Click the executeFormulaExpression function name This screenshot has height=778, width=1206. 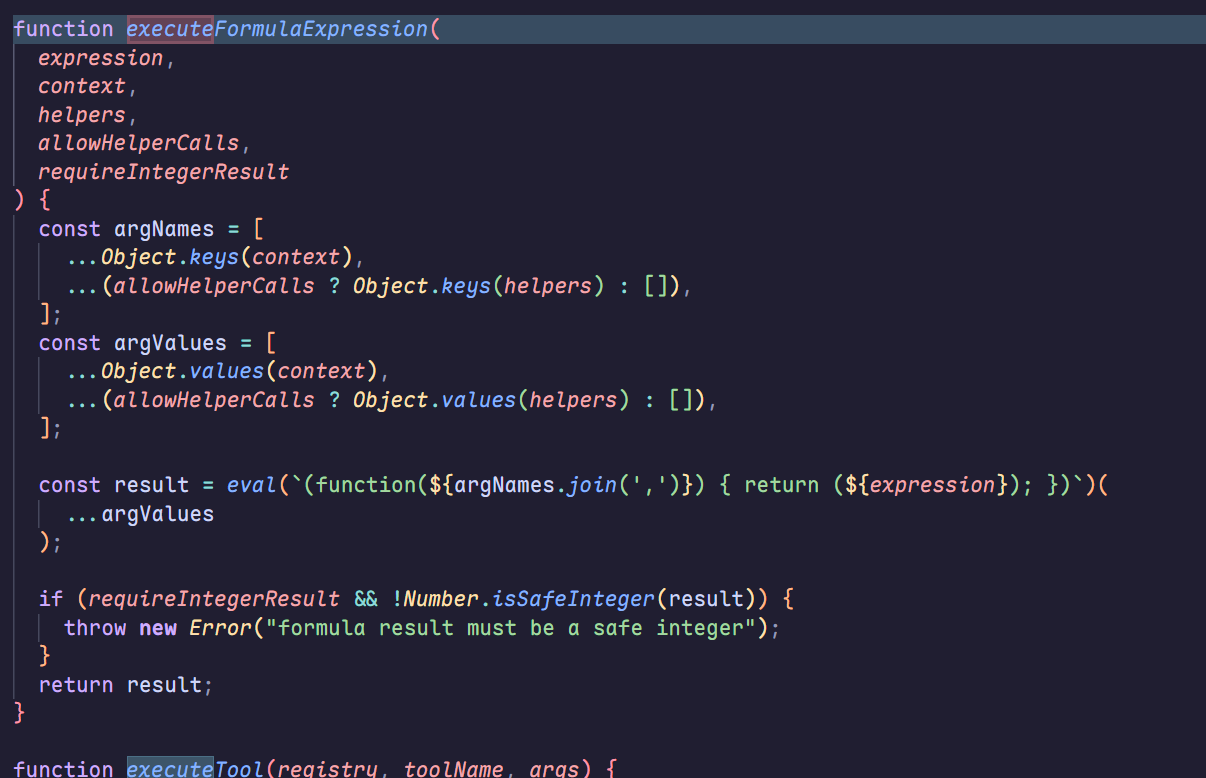pos(277,29)
